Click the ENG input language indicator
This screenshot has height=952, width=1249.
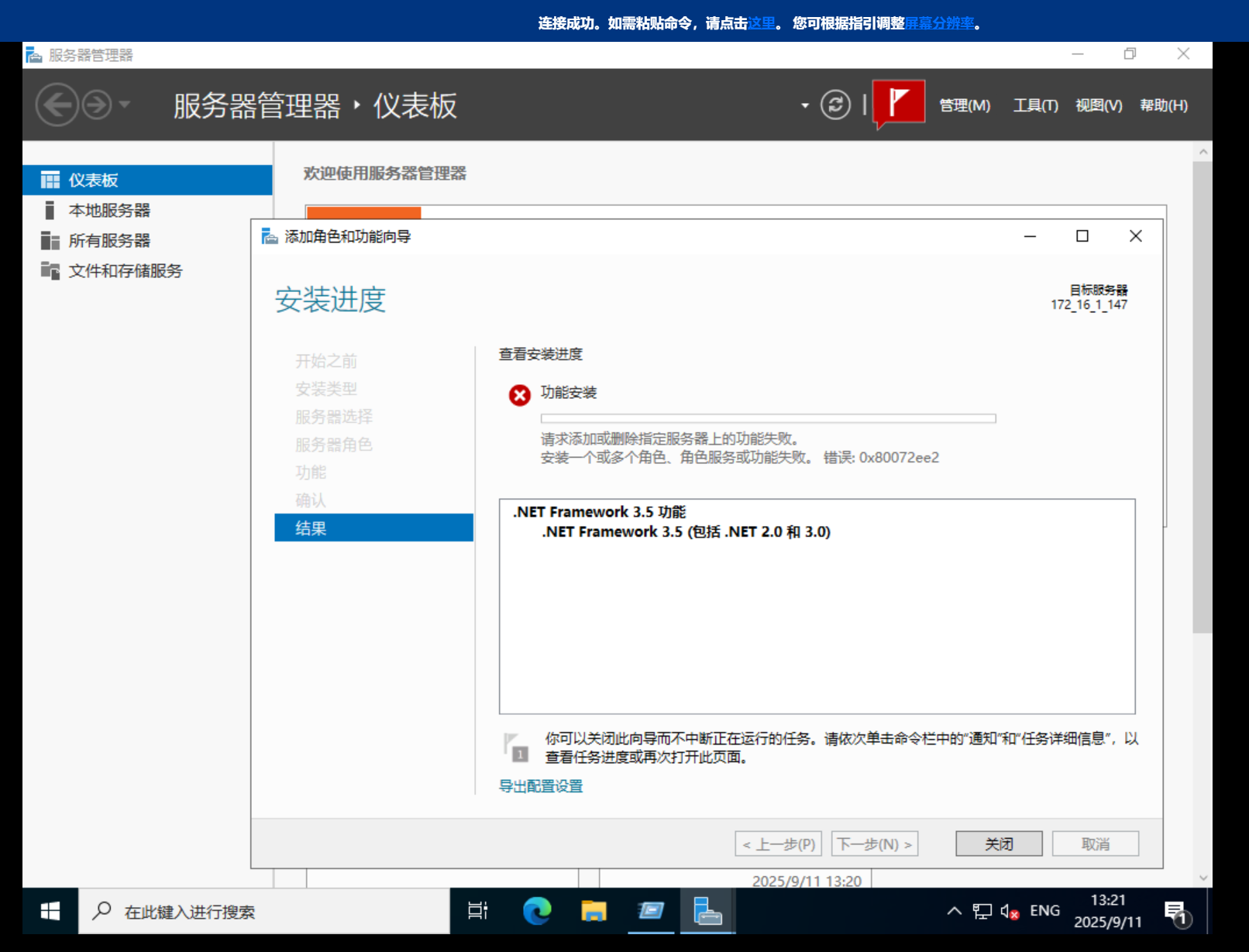(1044, 911)
